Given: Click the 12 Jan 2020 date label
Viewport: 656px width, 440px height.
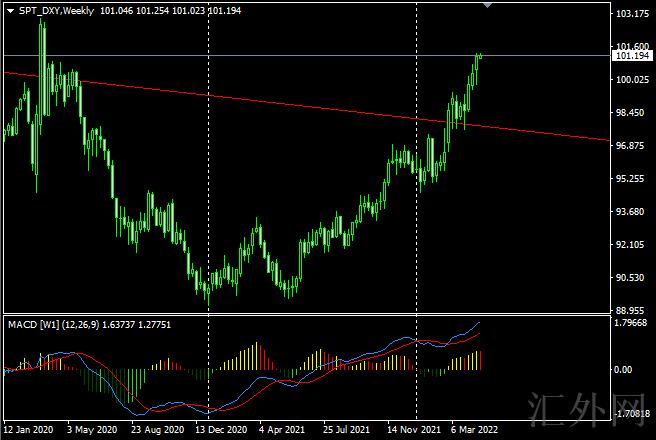Looking at the screenshot, I should [x=28, y=431].
